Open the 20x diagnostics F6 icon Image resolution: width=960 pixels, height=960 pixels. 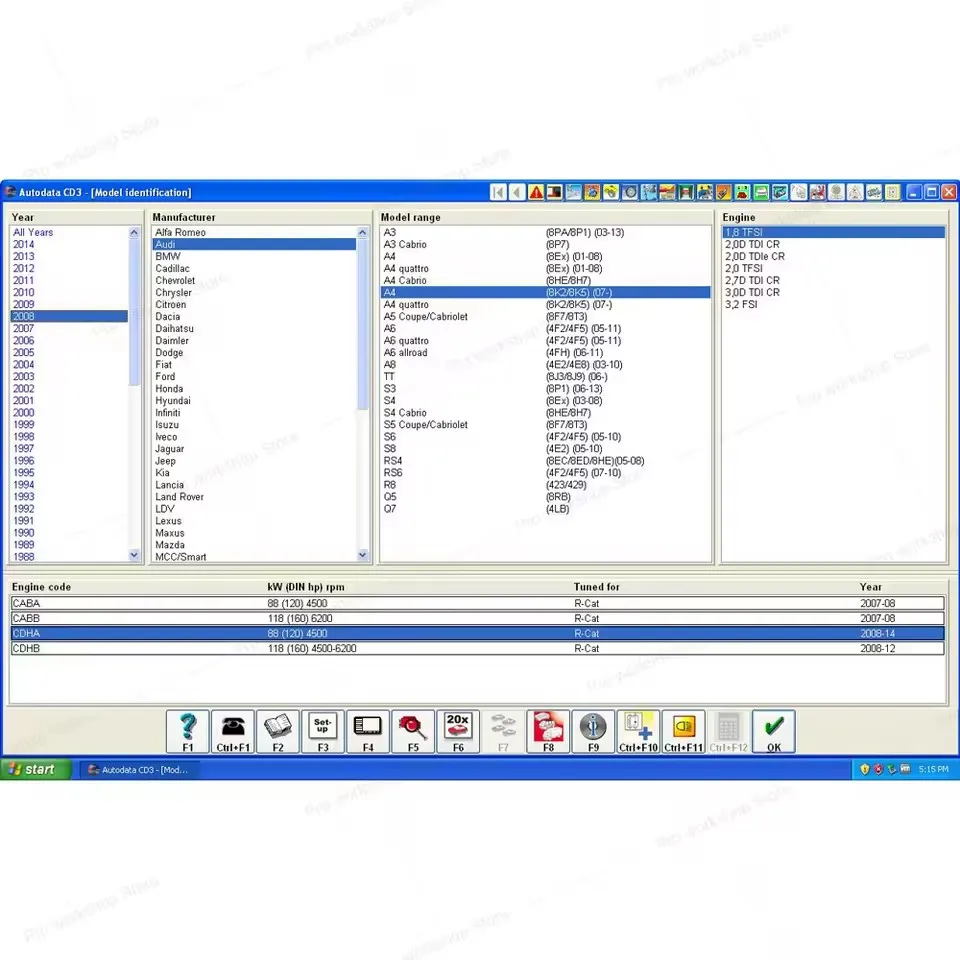click(457, 730)
